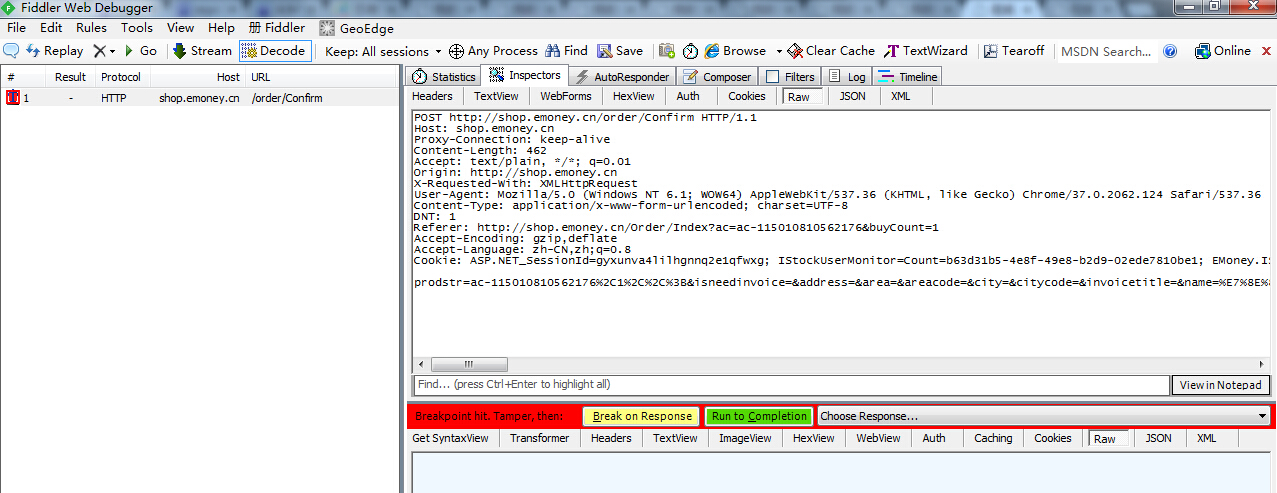Open the View menu
Viewport: 1277px width, 493px height.
[181, 28]
